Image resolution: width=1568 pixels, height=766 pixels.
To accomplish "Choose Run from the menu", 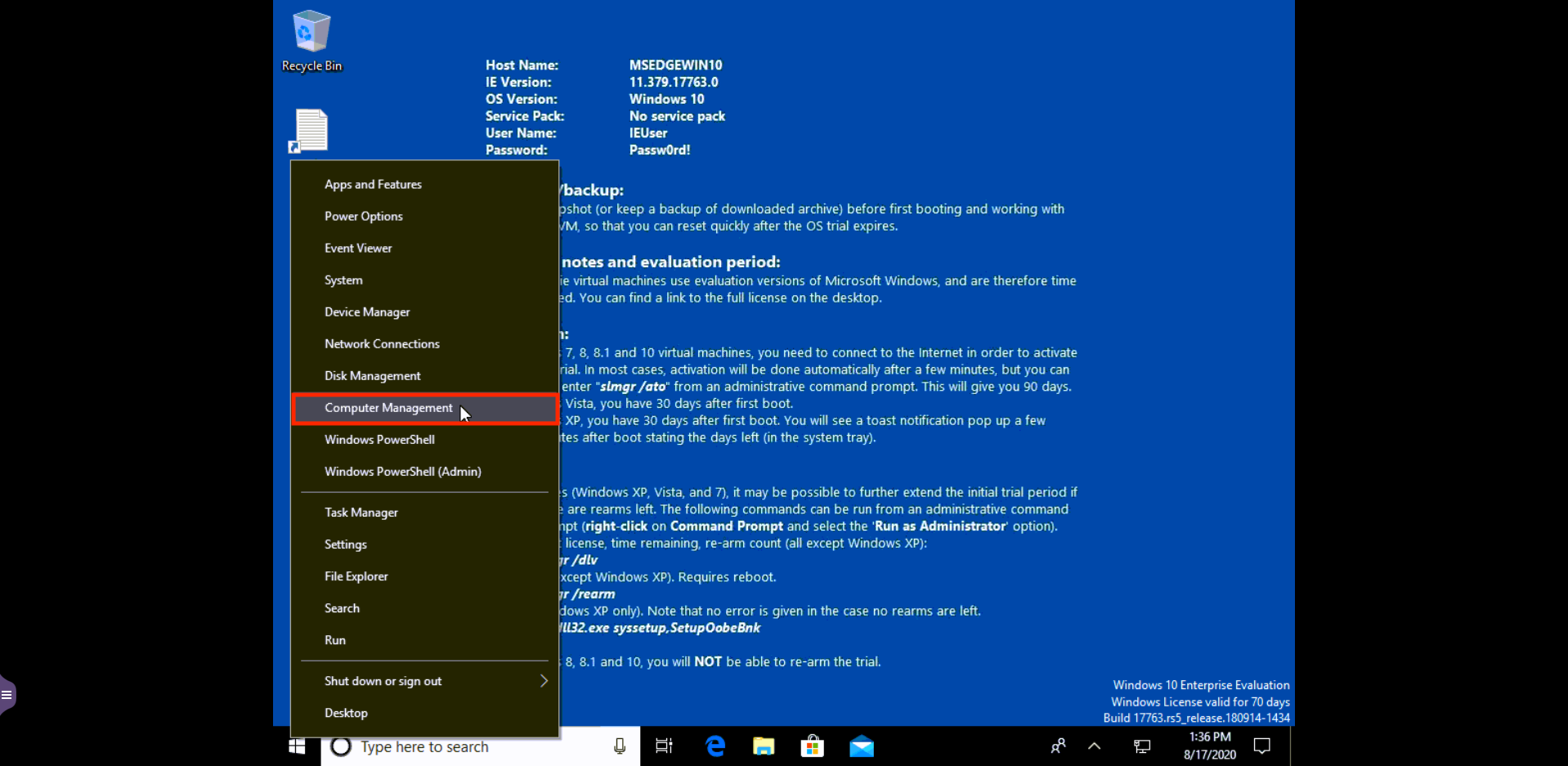I will tap(424, 640).
